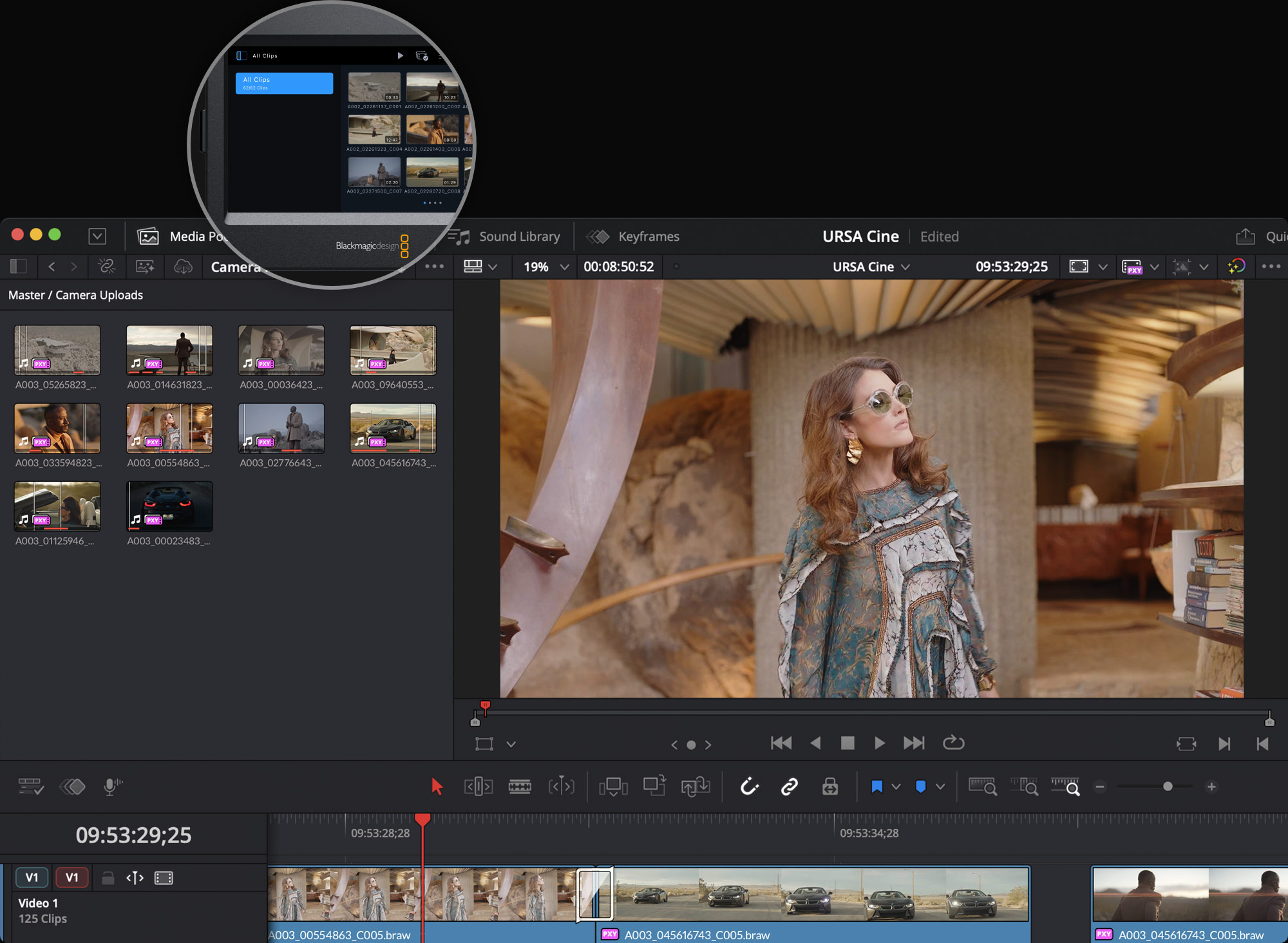The image size is (1288, 943).
Task: Open the viewer mode layout dropdown
Action: [480, 267]
